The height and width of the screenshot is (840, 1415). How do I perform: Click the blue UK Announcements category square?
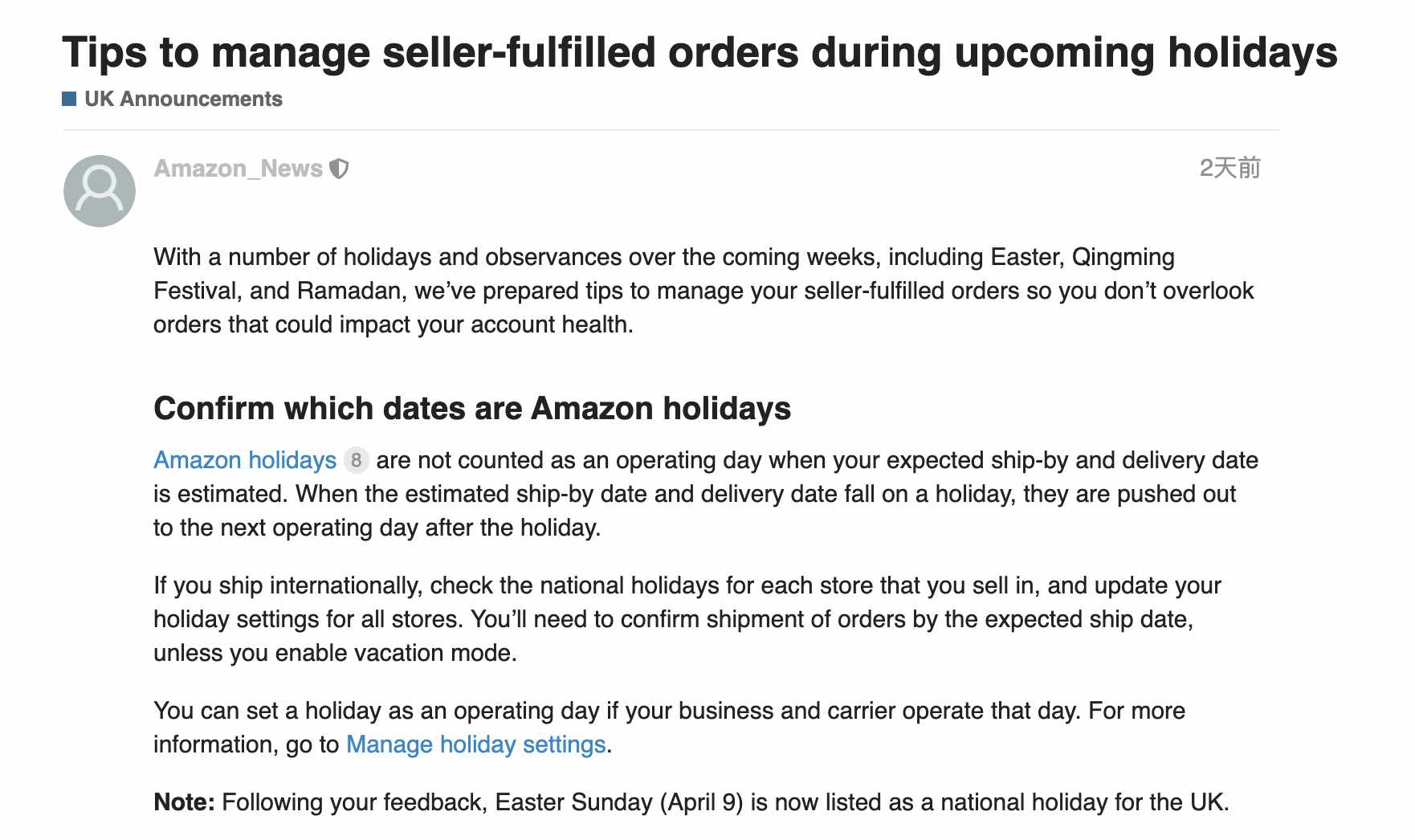[69, 99]
